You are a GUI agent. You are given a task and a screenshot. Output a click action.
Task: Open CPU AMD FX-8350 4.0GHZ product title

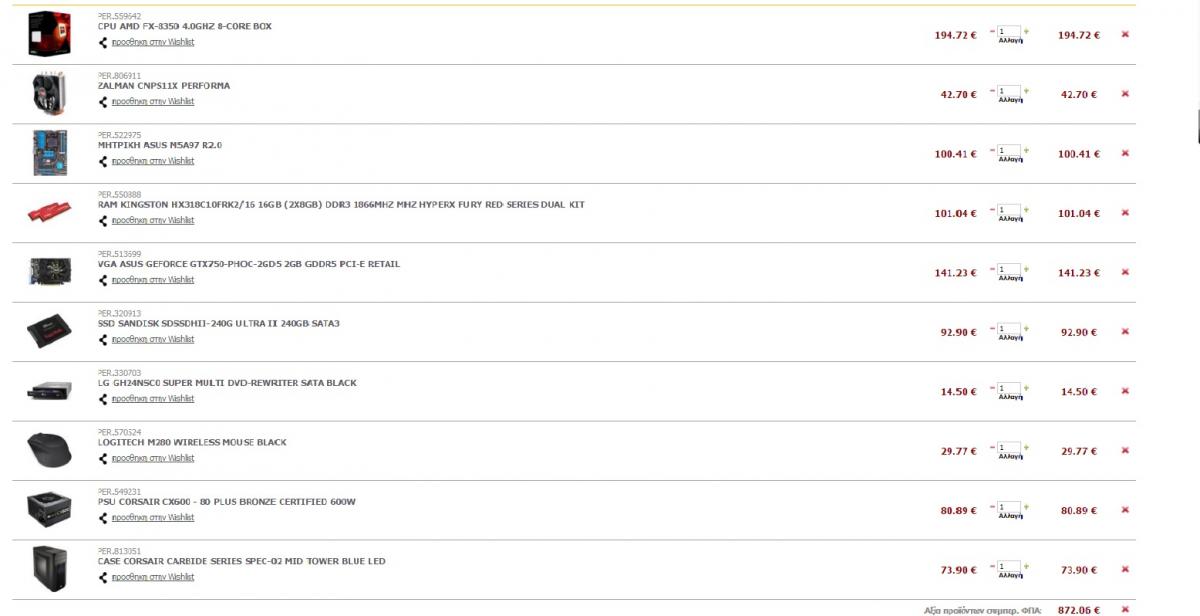pos(185,26)
